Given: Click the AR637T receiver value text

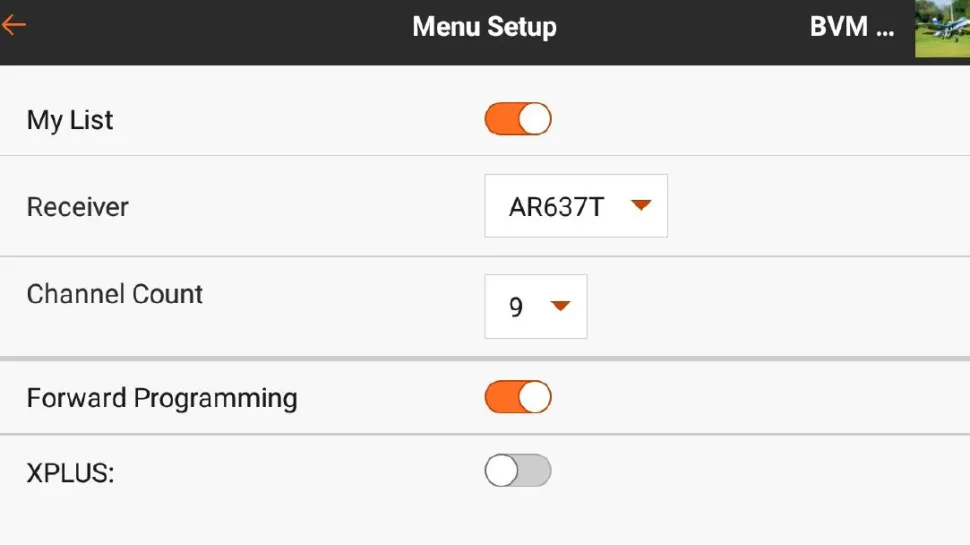Looking at the screenshot, I should coord(557,207).
